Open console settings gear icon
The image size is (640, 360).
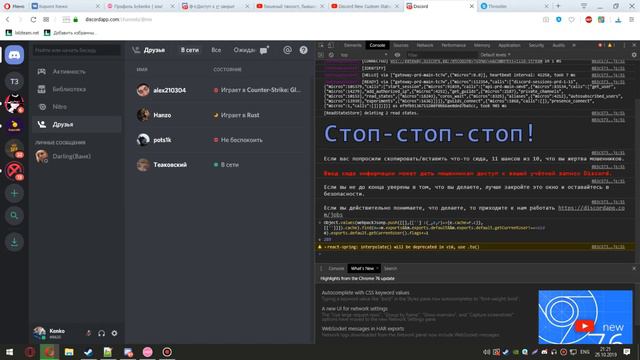coord(634,55)
